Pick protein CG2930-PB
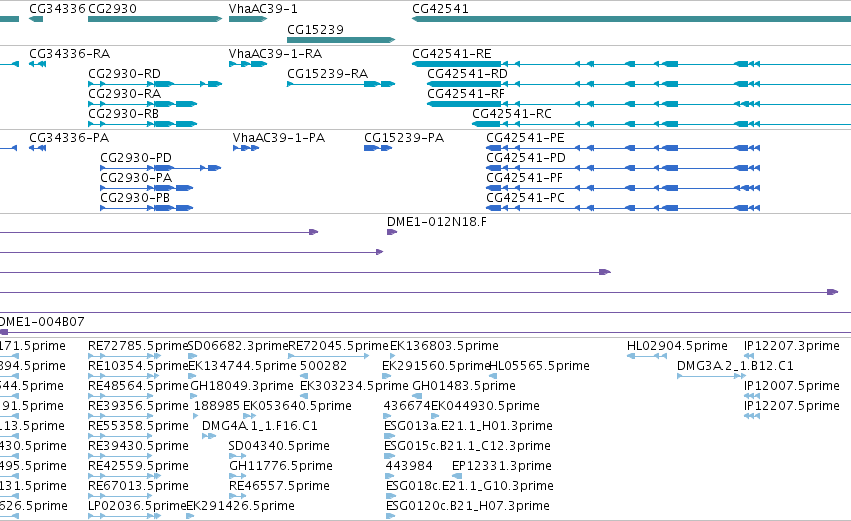Viewport: 851px width, 521px height. click(x=135, y=198)
